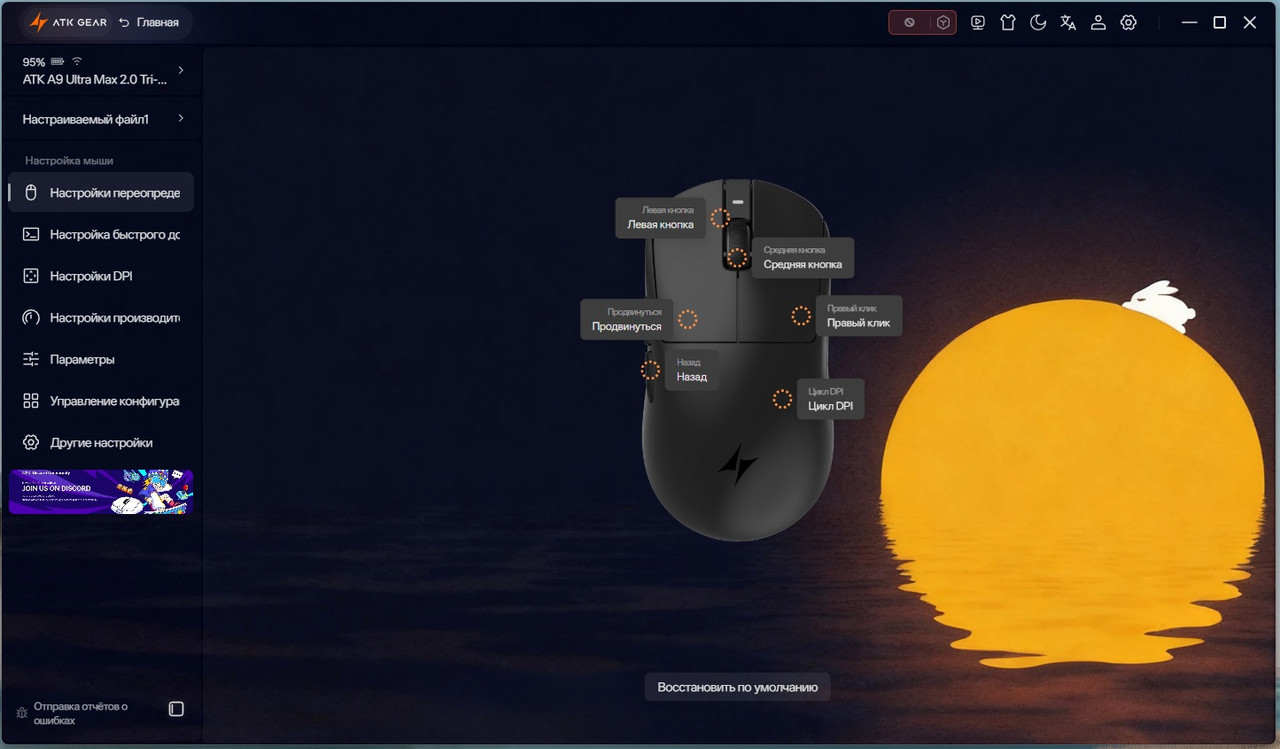The image size is (1280, 749).
Task: Click the gear icon beside Другие настройки
Action: (x=31, y=442)
